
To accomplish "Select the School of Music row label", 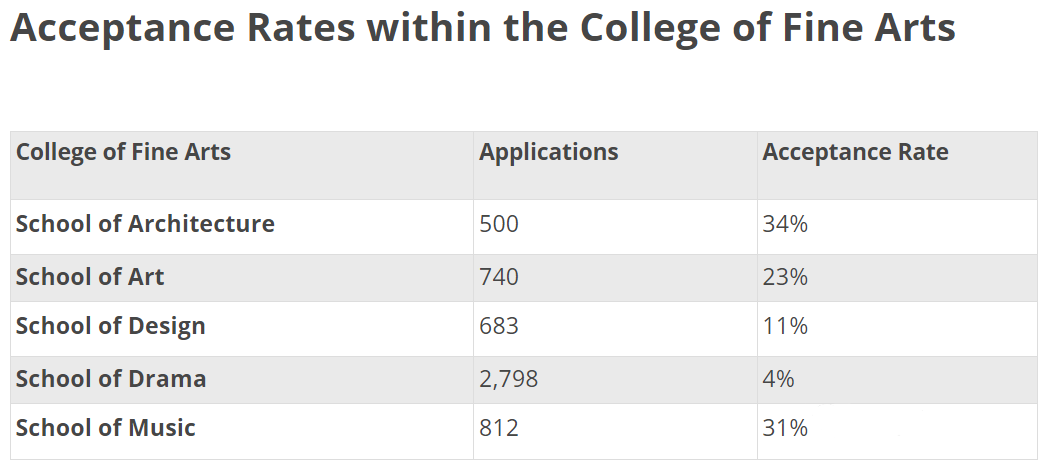I will pos(105,429).
